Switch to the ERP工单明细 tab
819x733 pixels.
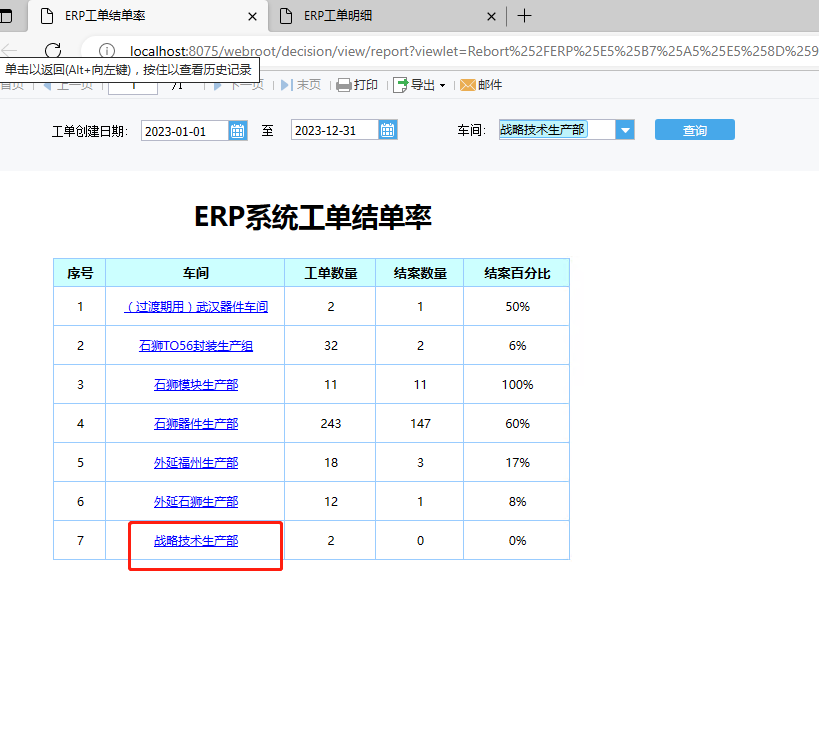point(387,16)
